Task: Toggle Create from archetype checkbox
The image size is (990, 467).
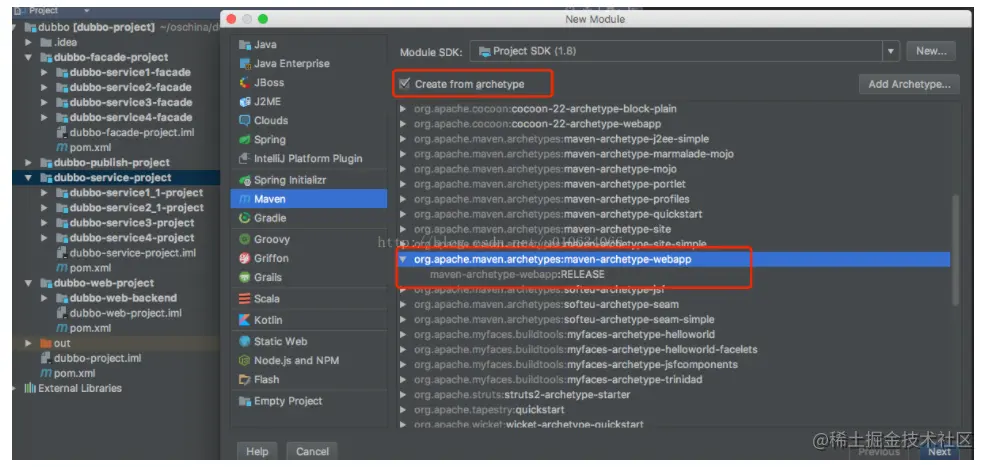Action: [x=404, y=83]
